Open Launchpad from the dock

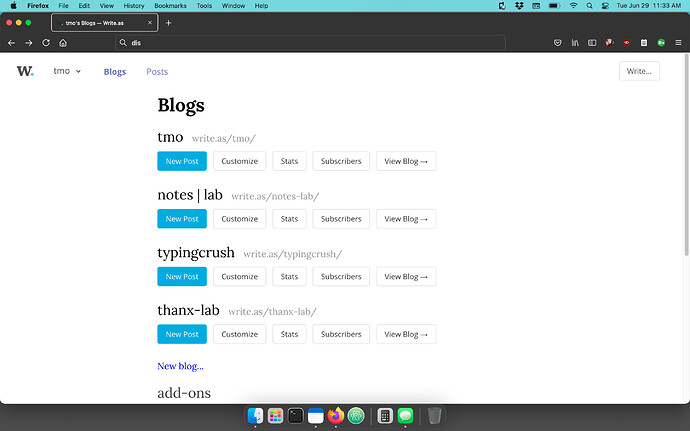click(275, 416)
